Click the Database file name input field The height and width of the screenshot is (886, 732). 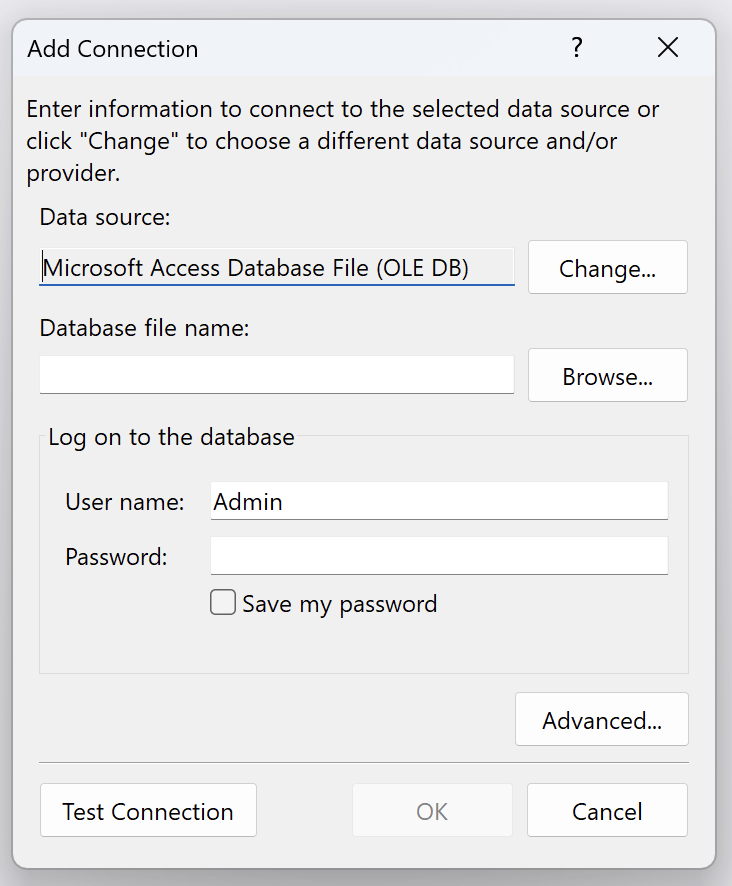(x=276, y=375)
